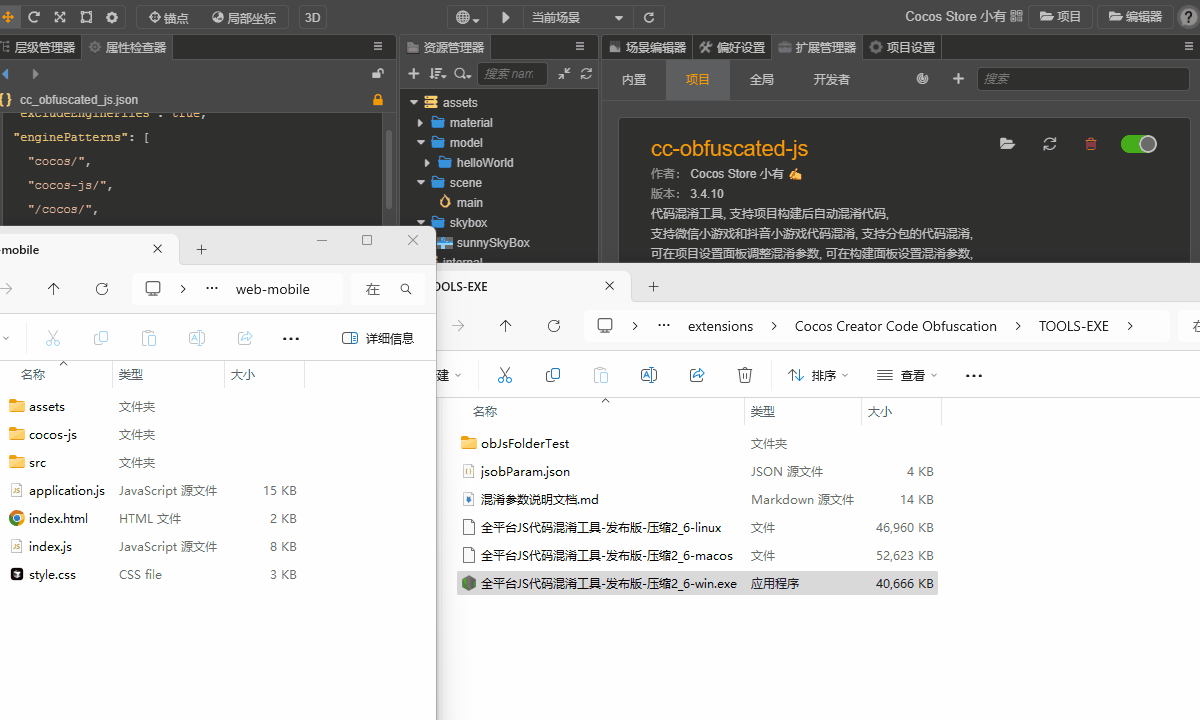Focus the extension manager 搜索 field
Image resolution: width=1200 pixels, height=720 pixels.
1083,79
